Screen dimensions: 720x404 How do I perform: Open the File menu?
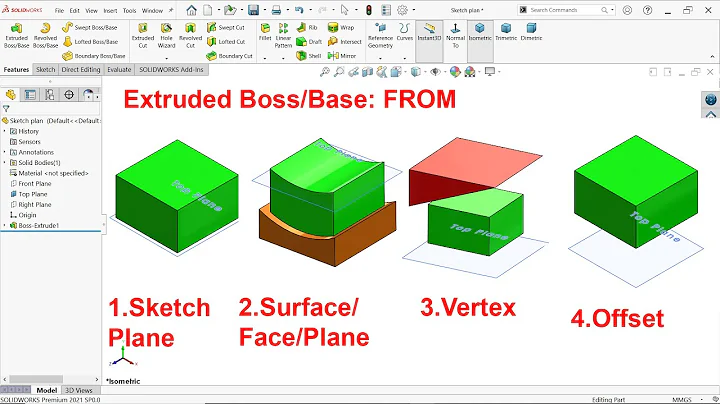59,10
